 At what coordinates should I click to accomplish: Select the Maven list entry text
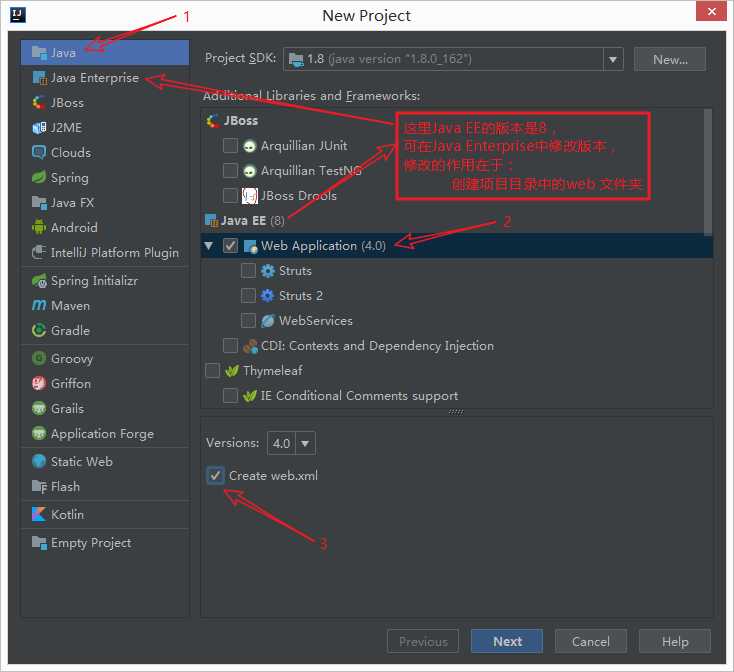pyautogui.click(x=70, y=306)
